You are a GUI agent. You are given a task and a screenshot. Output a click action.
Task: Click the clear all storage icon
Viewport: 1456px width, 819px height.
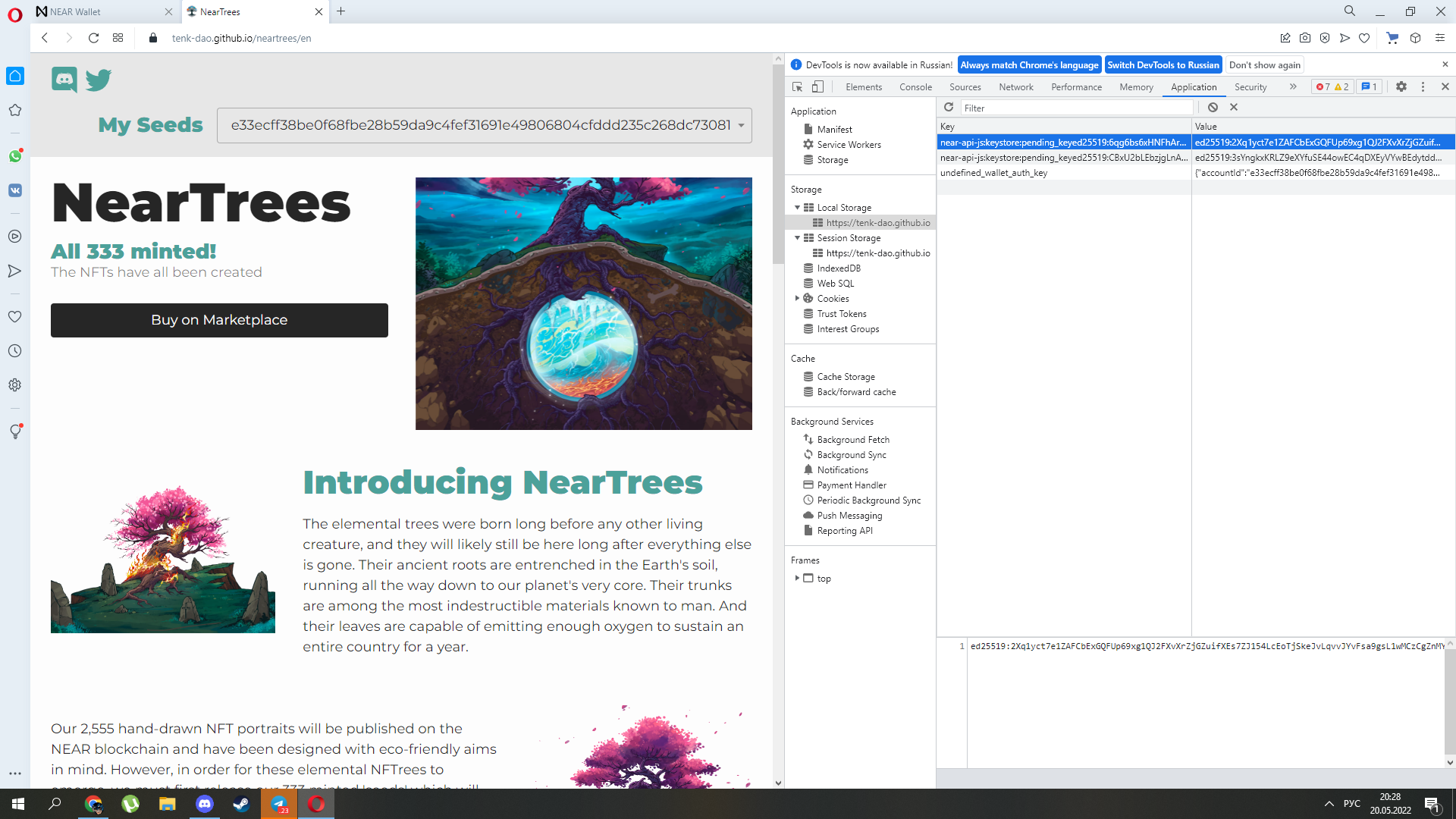coord(1213,107)
